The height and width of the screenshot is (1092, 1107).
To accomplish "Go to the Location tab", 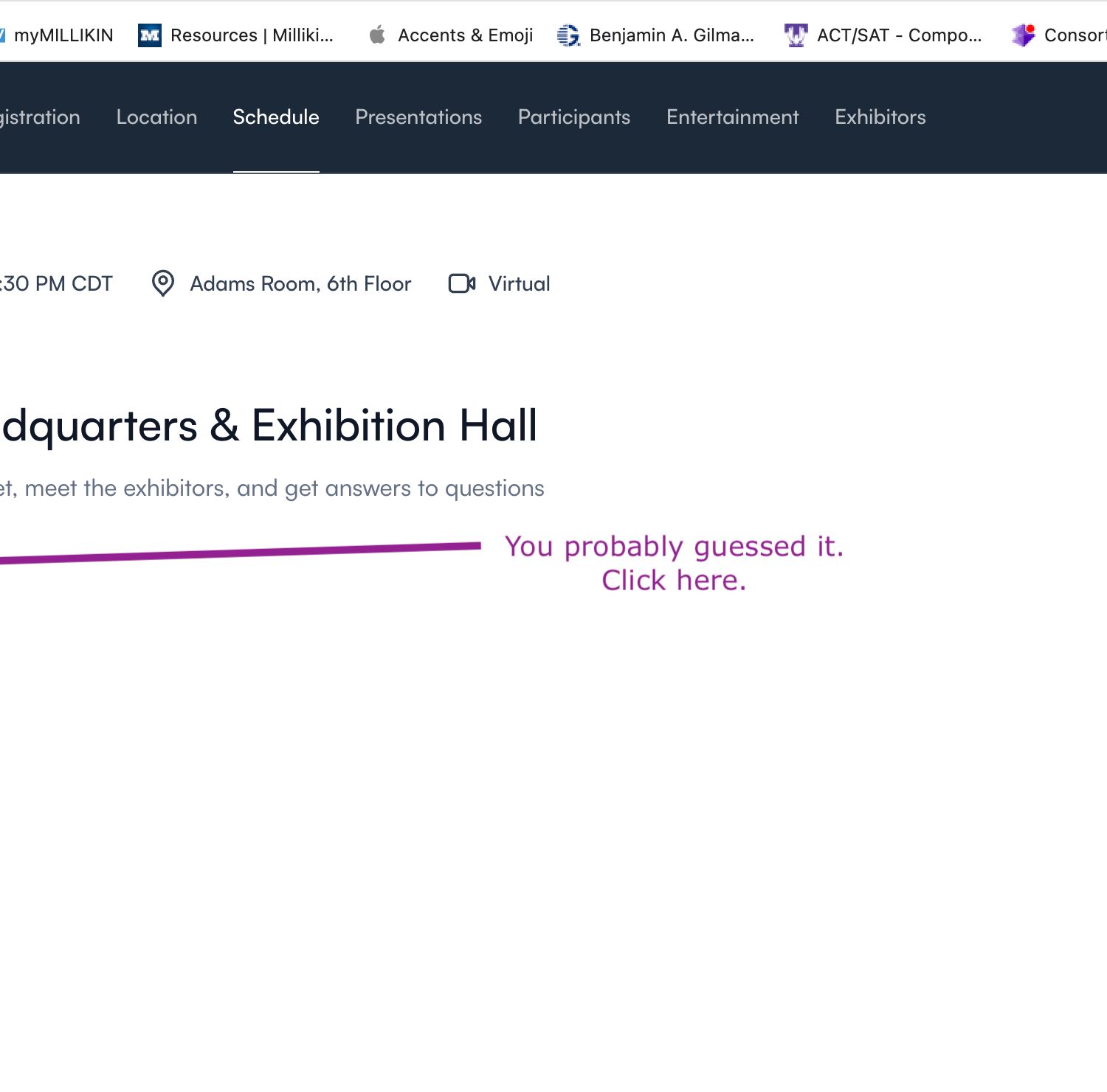I will 156,117.
